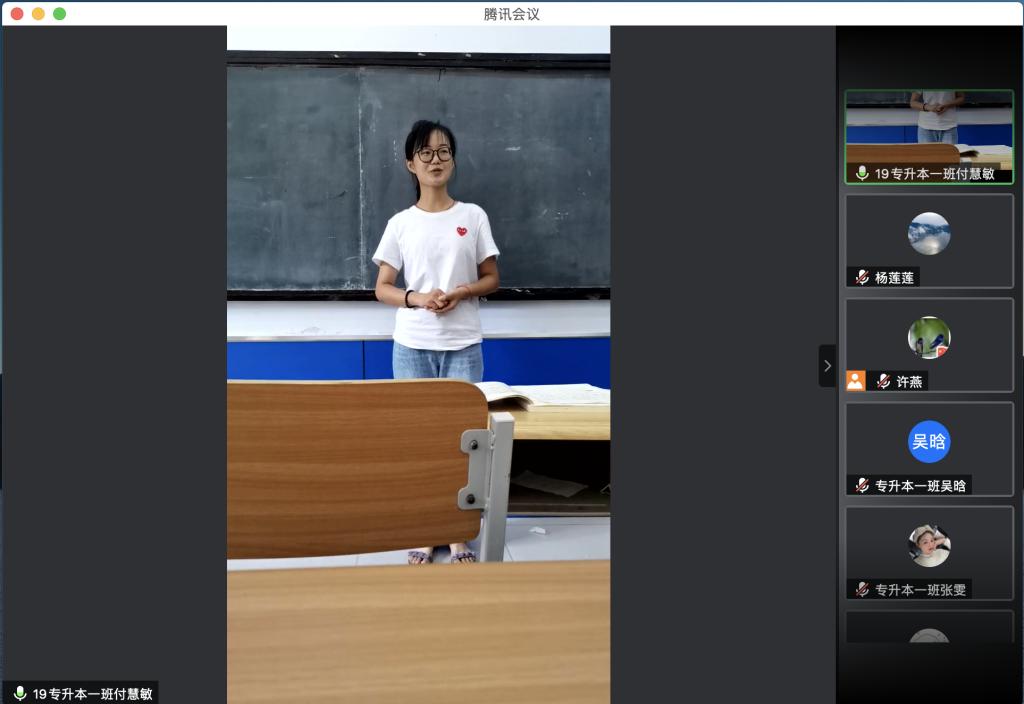Select 许燕's round avatar picture
This screenshot has width=1024, height=704.
click(x=929, y=338)
